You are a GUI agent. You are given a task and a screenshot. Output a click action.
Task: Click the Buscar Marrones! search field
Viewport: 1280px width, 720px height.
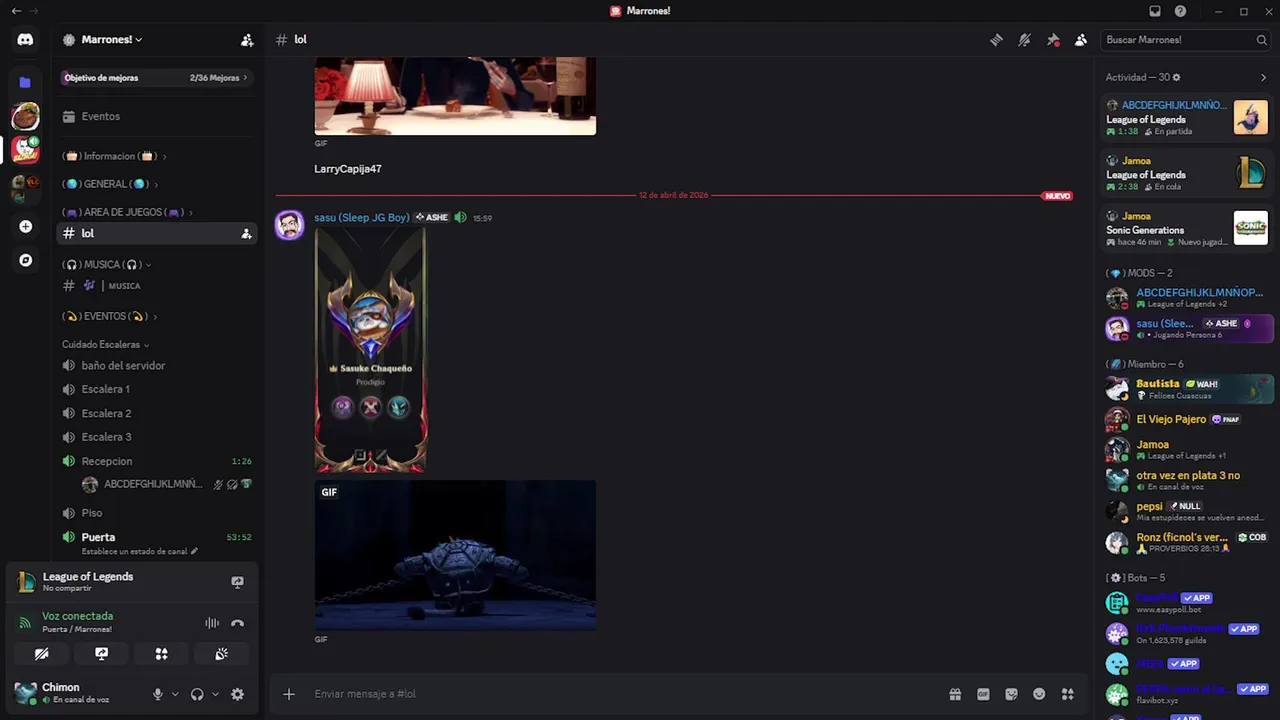(1185, 40)
